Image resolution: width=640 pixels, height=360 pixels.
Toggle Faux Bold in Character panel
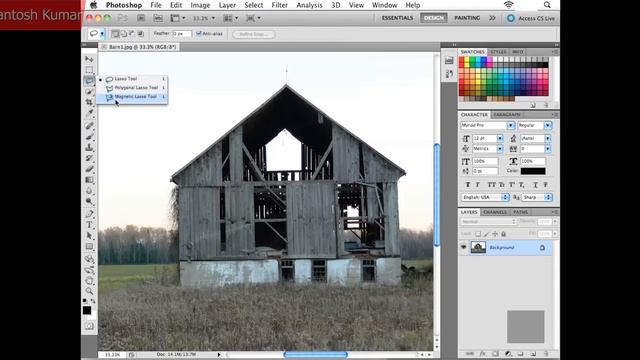468,185
